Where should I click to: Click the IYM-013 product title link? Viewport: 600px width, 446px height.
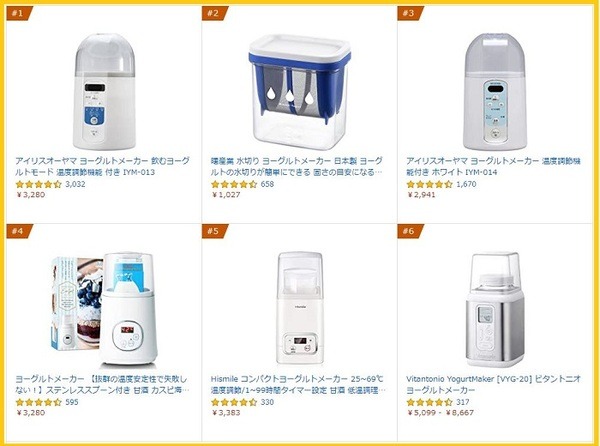click(102, 166)
